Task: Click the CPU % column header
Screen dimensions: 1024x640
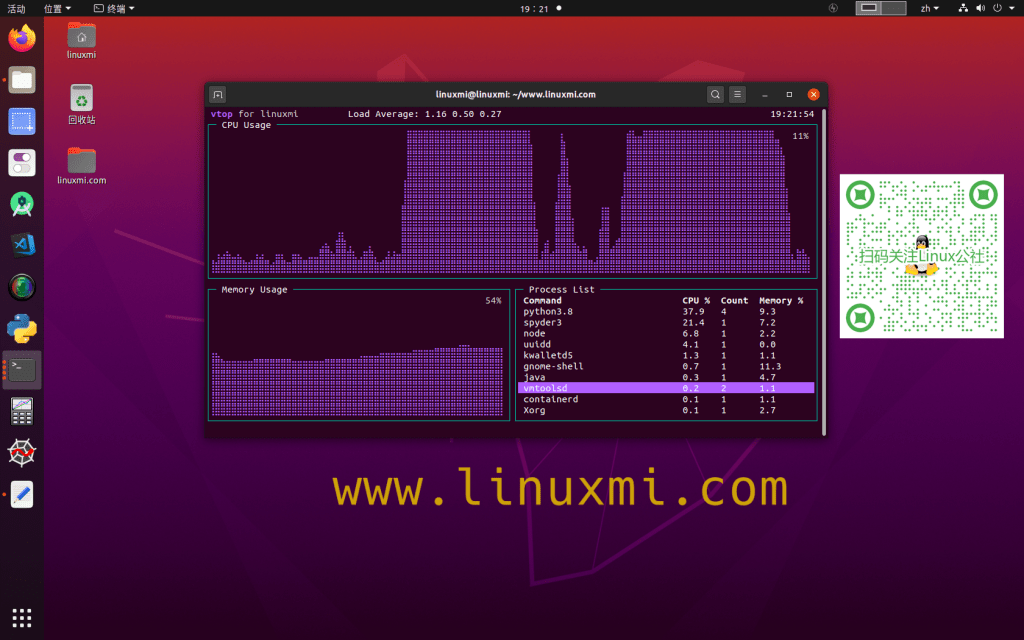Action: pyautogui.click(x=696, y=300)
